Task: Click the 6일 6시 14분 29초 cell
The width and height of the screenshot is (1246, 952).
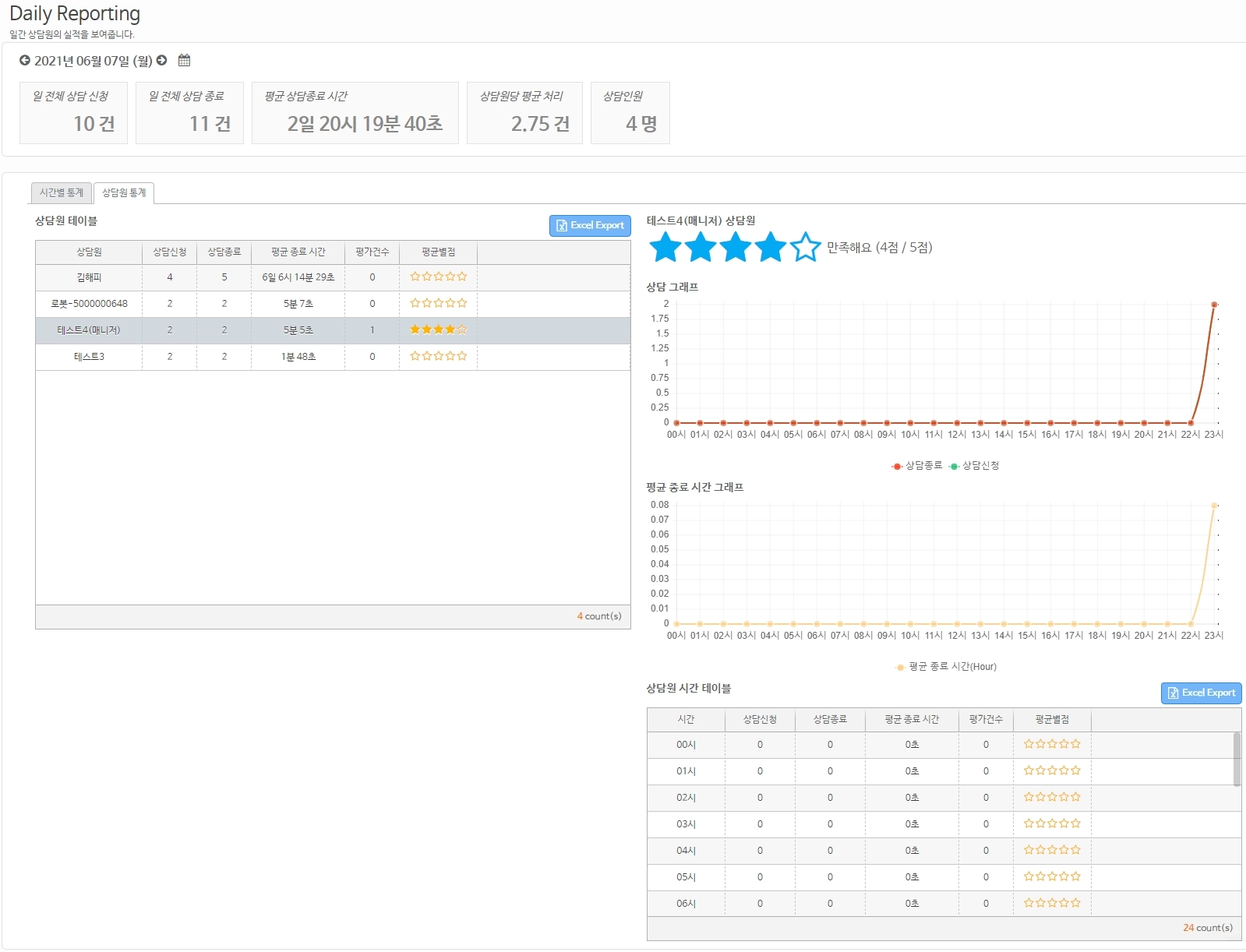Action: [298, 277]
